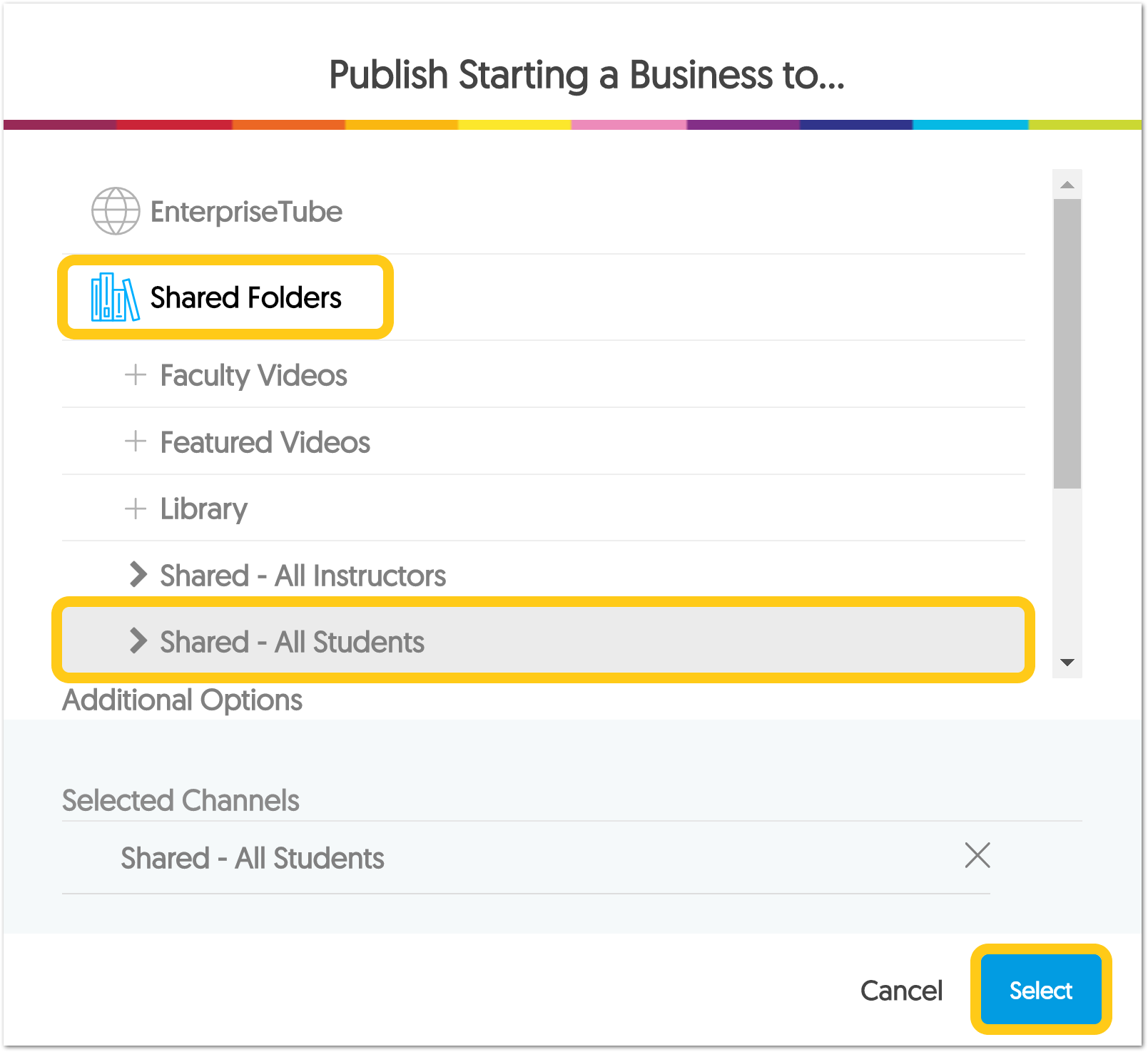Choose the Featured Videos folder name

(265, 442)
